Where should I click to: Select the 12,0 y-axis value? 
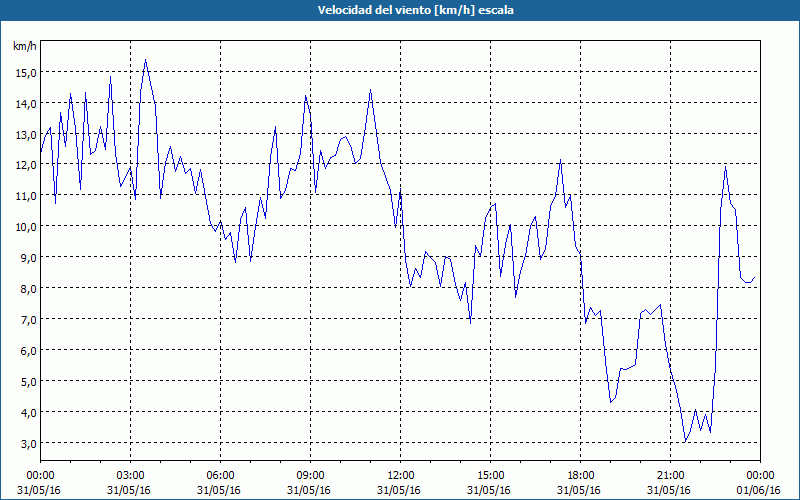(26, 165)
